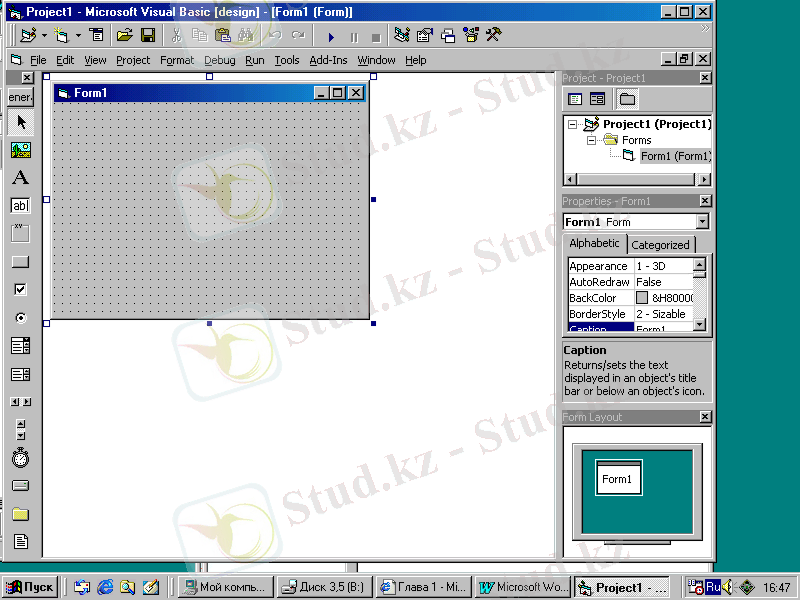Select the TextBox tool

click(20, 206)
